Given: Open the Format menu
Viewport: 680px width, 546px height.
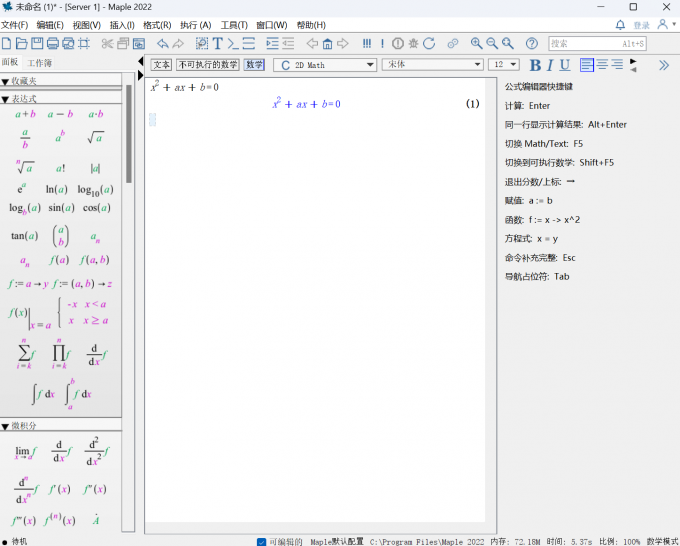Looking at the screenshot, I should (x=157, y=25).
